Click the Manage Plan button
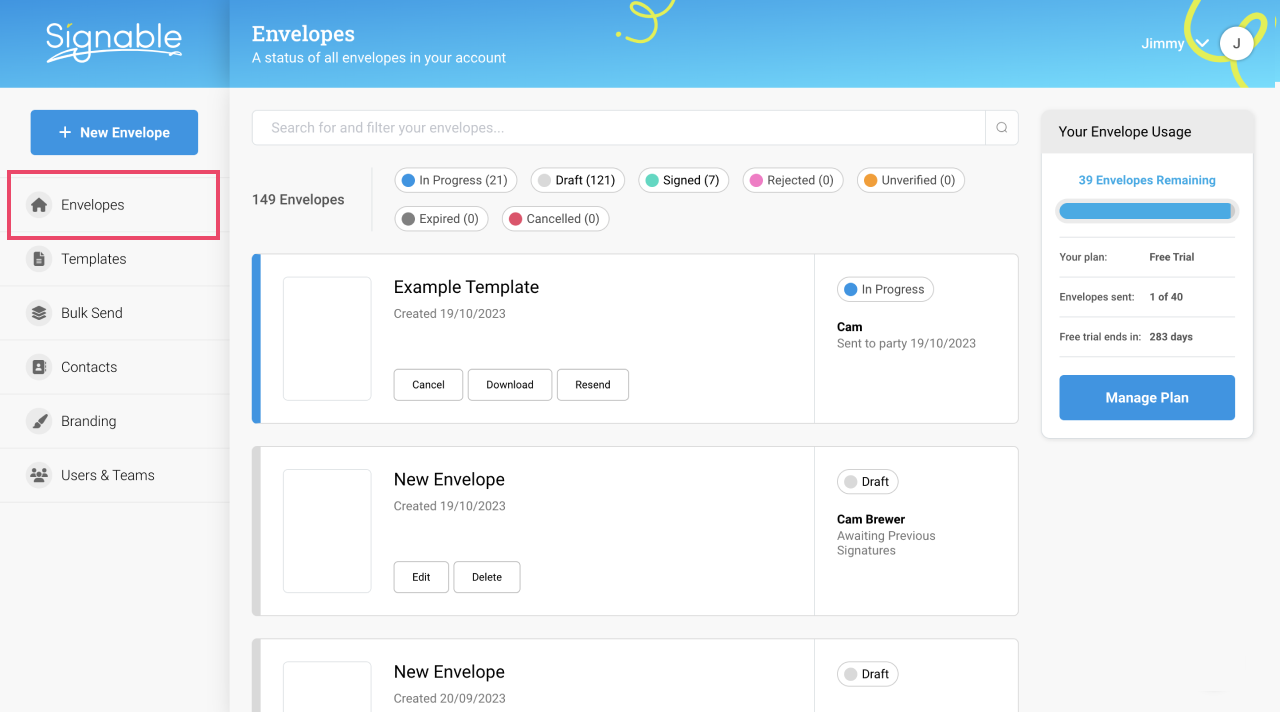 click(x=1147, y=398)
